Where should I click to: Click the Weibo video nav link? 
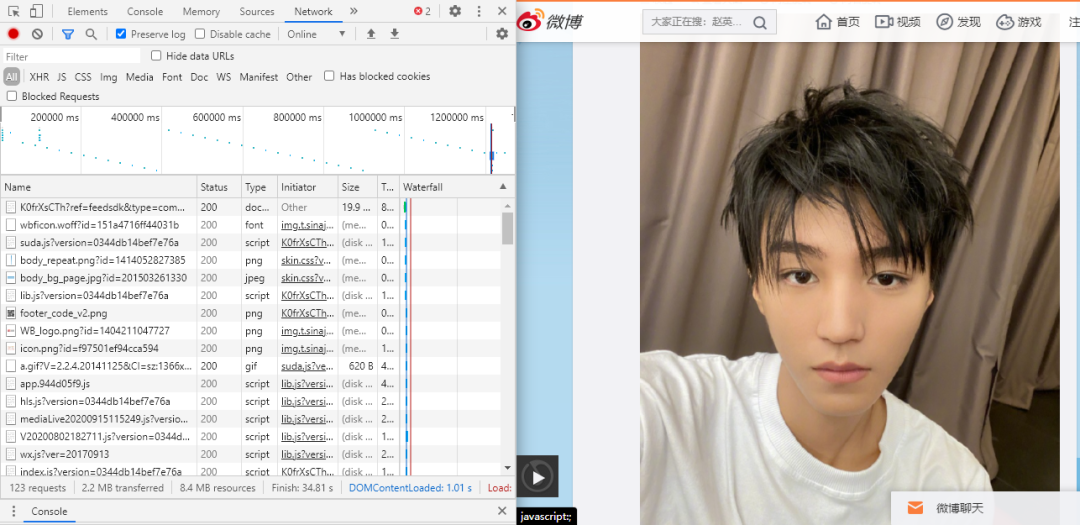(897, 22)
